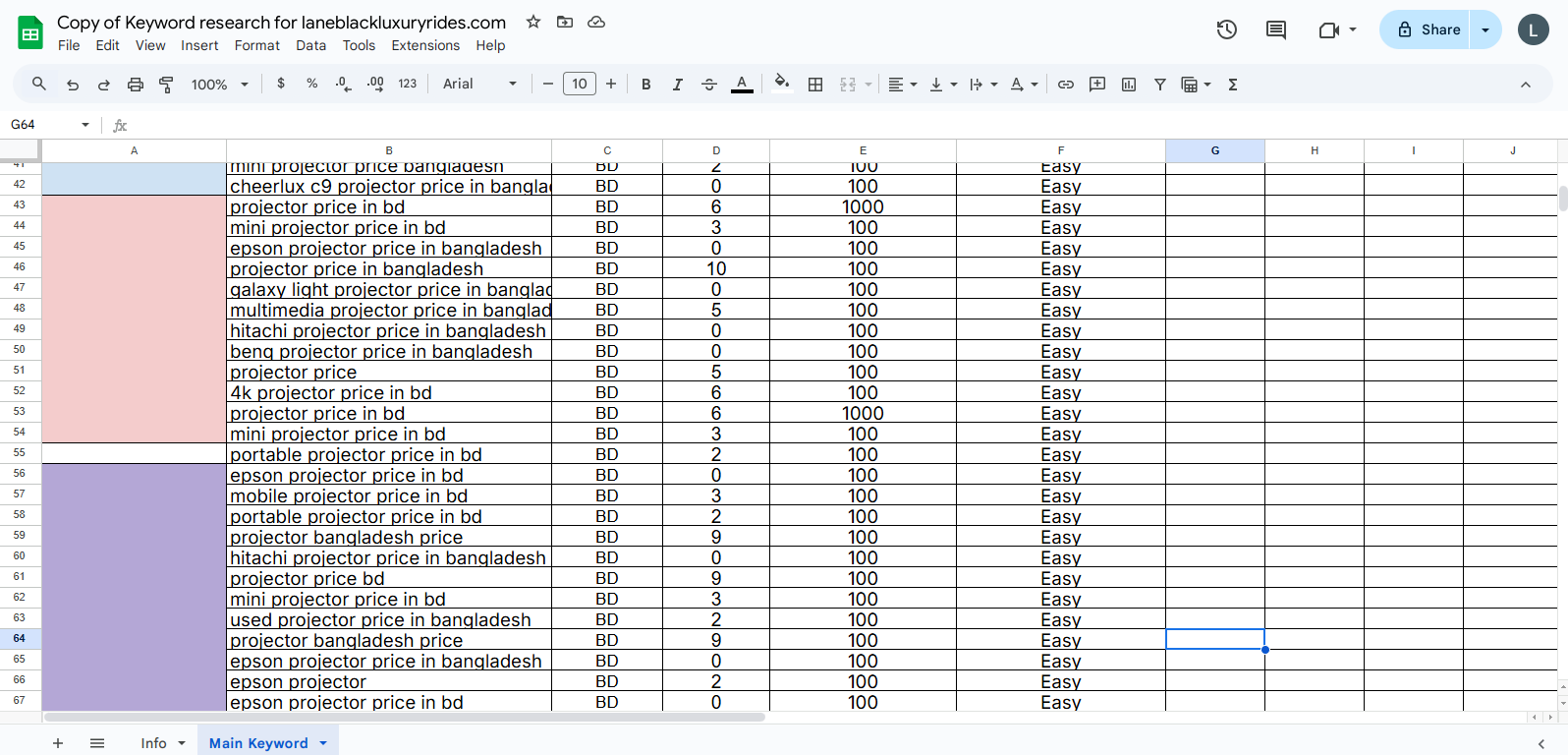Open the Arial font dropdown
The image size is (1568, 755).
(479, 85)
